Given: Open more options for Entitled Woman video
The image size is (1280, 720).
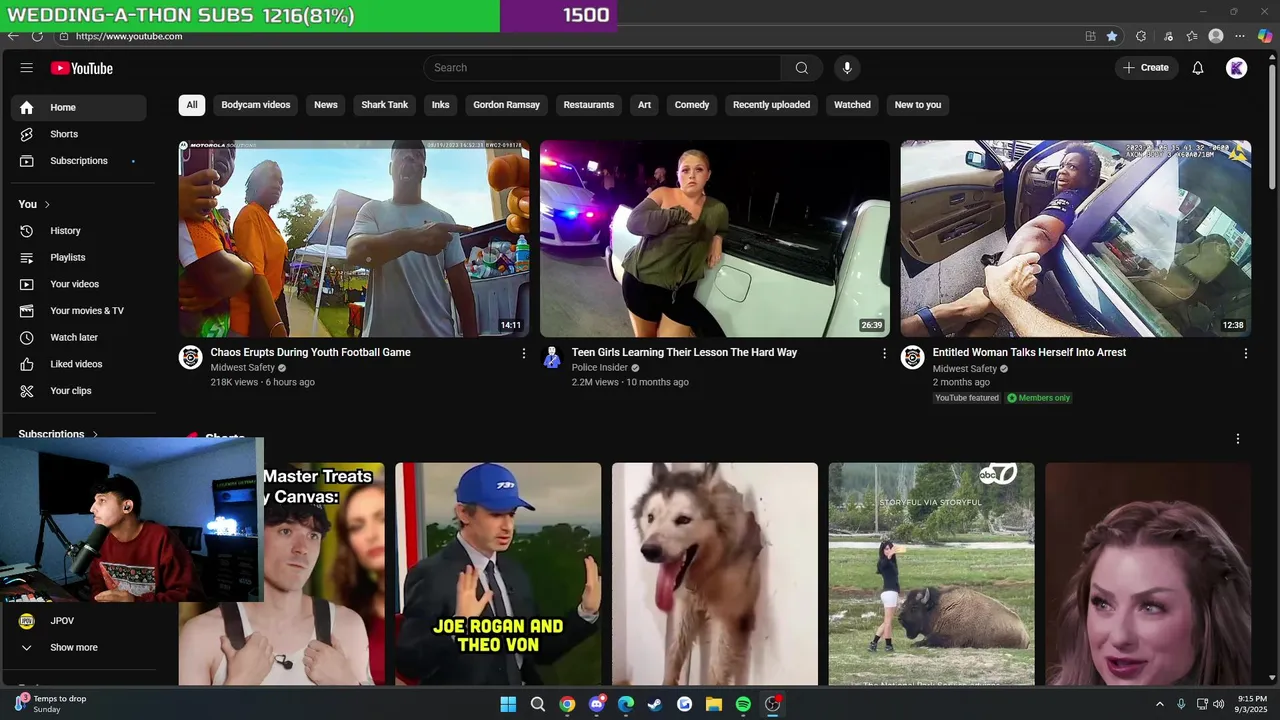Looking at the screenshot, I should (x=1245, y=353).
